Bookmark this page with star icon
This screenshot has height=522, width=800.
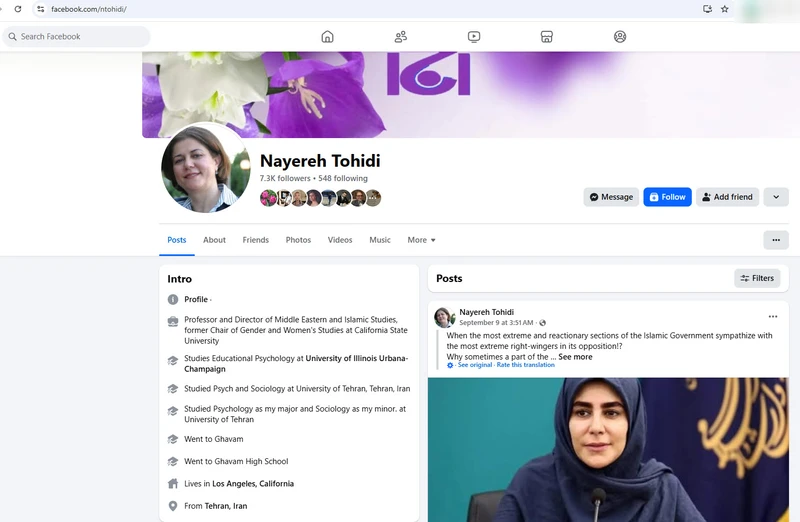pos(724,9)
